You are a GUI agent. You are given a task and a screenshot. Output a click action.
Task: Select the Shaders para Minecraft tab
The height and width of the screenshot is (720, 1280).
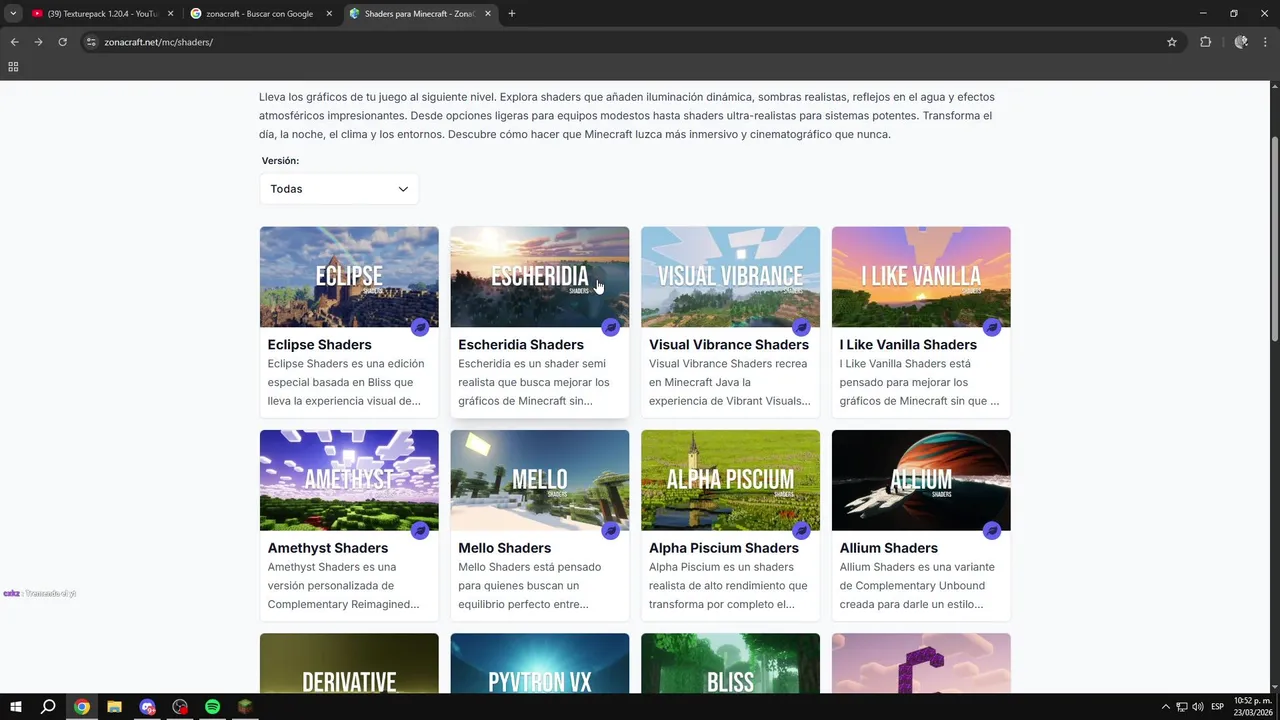[420, 14]
